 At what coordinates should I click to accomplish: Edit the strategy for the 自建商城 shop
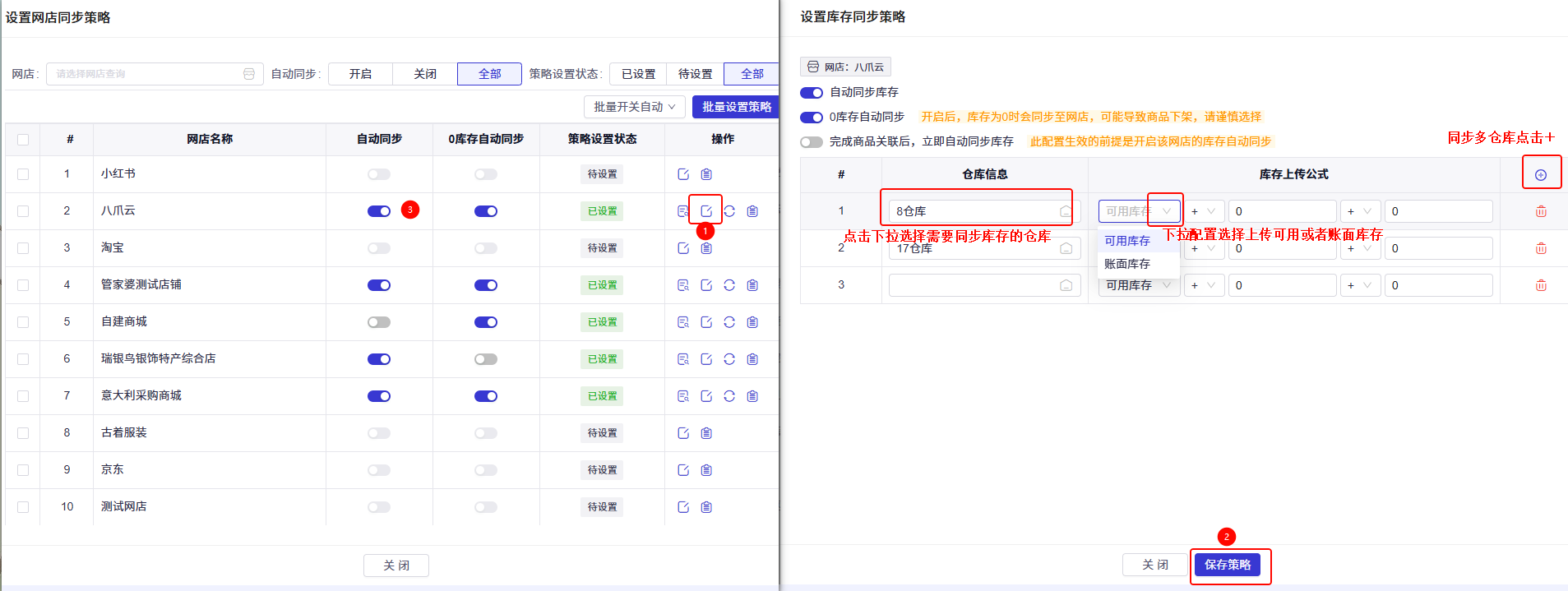[x=706, y=322]
